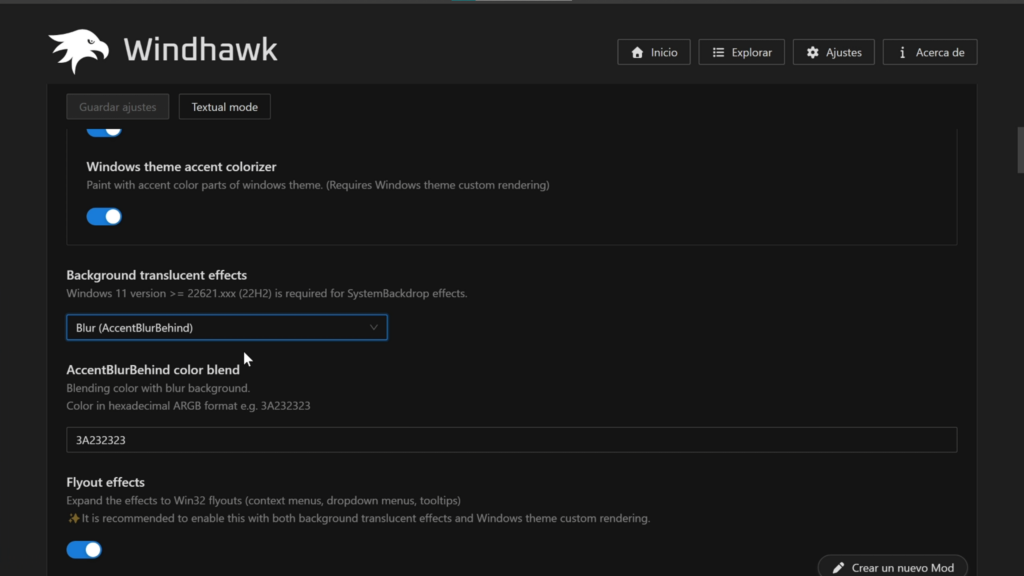The height and width of the screenshot is (576, 1024).
Task: Click the list icon in Explorar
Action: click(x=718, y=52)
